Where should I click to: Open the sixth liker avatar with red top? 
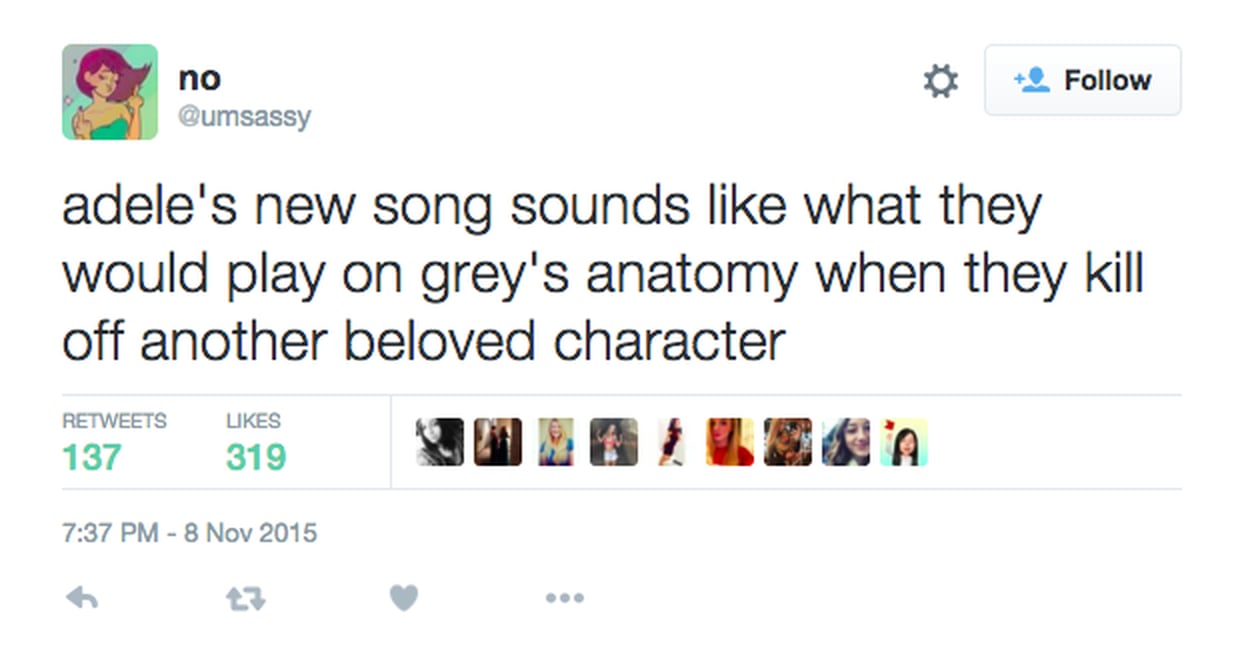[730, 442]
